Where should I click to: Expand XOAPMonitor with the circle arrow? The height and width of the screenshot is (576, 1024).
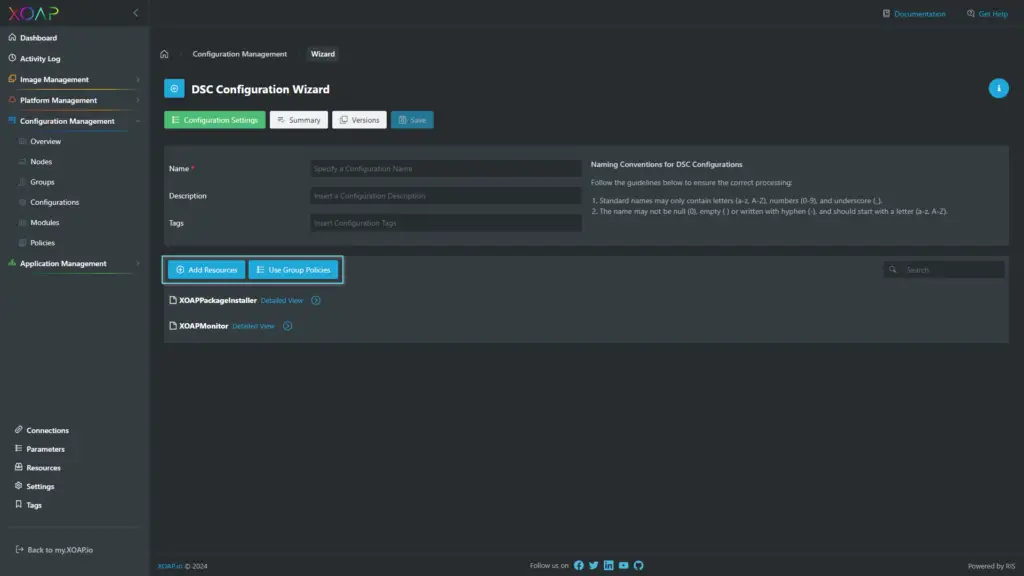(x=287, y=326)
